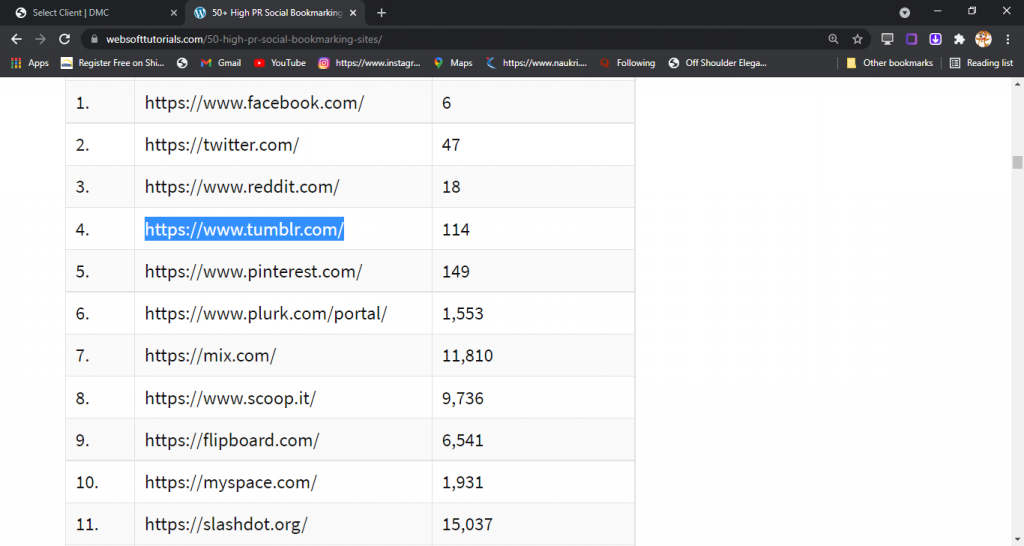
Task: Open the Reading list
Action: coord(982,63)
